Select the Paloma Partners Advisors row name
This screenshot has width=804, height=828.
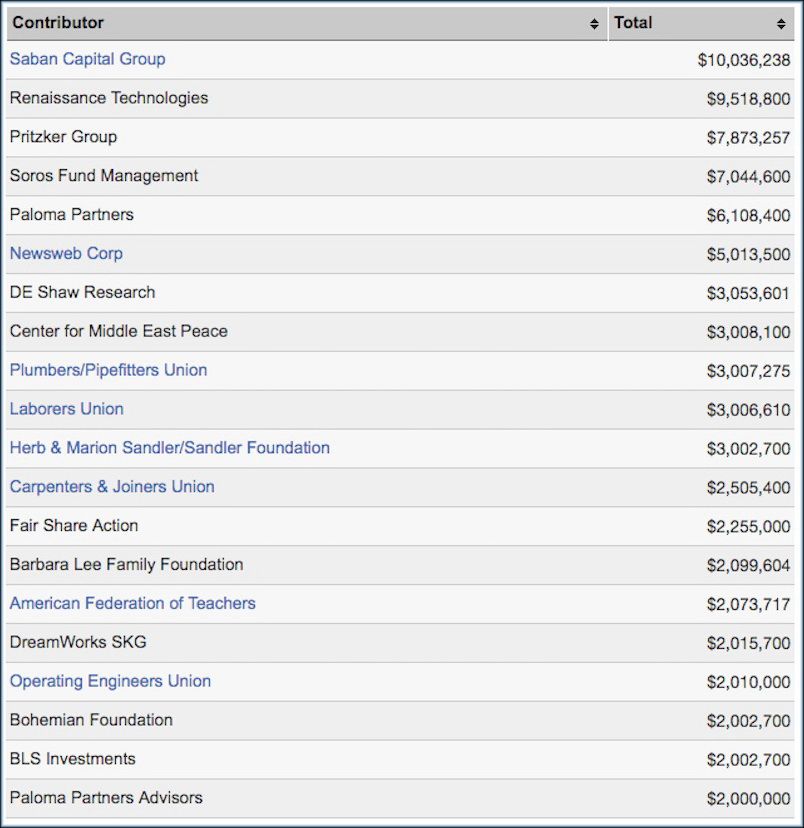tap(106, 798)
